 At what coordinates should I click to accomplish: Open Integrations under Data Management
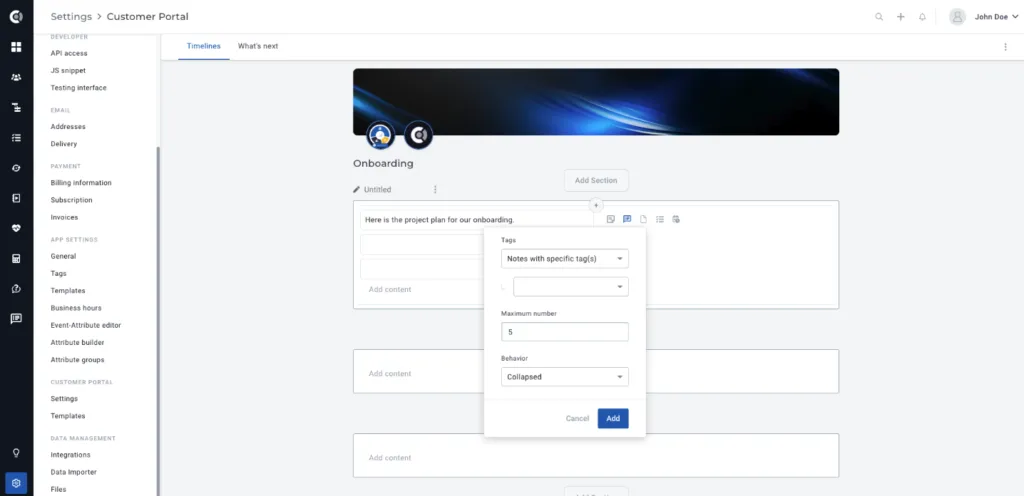71,455
